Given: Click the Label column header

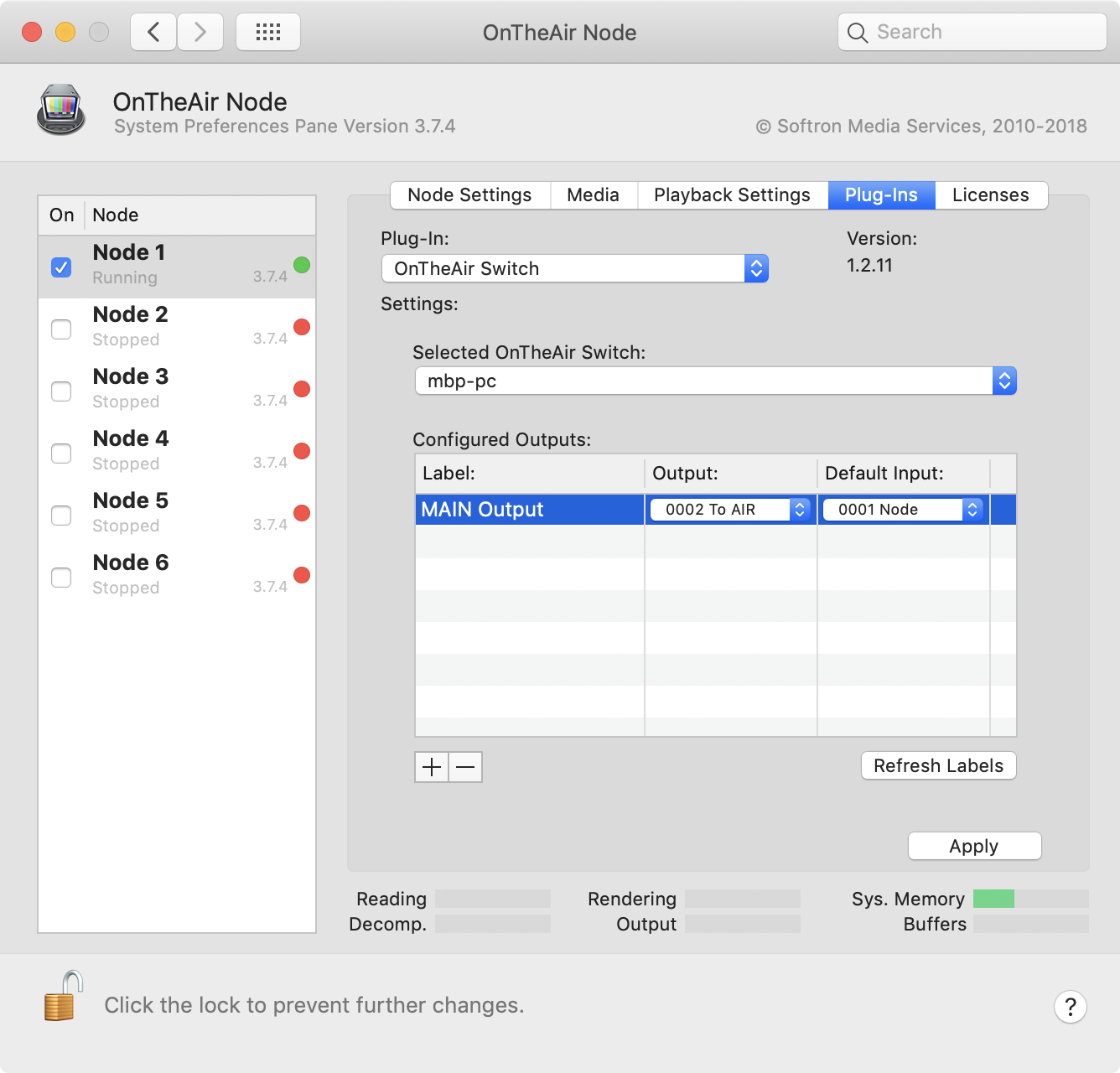Looking at the screenshot, I should (x=530, y=474).
